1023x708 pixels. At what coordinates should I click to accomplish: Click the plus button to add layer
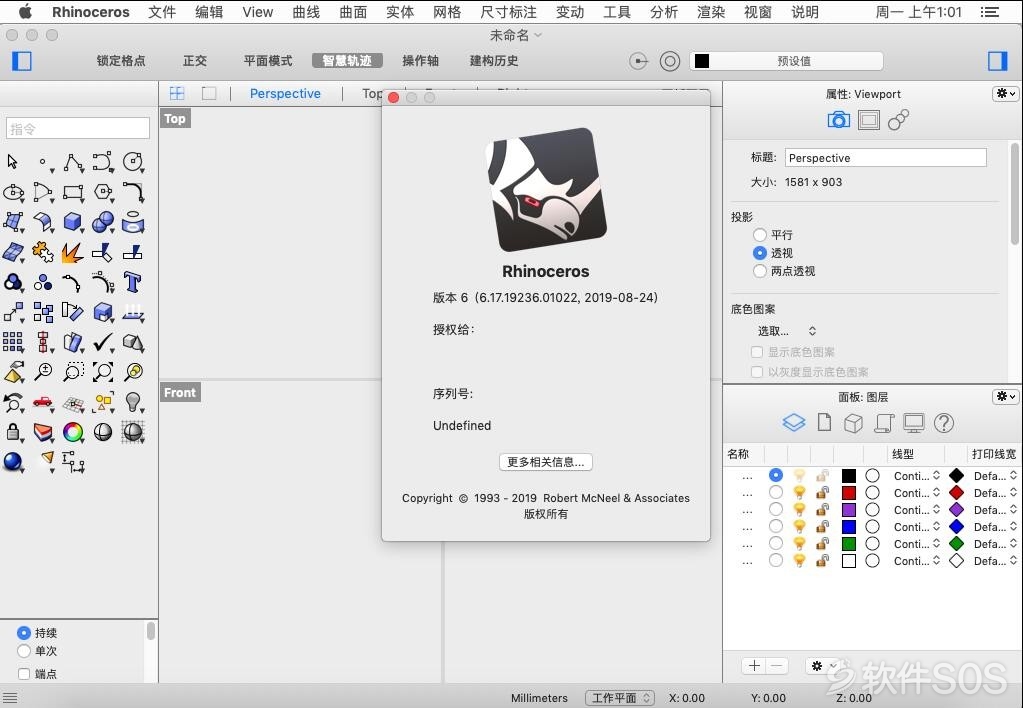pos(754,666)
